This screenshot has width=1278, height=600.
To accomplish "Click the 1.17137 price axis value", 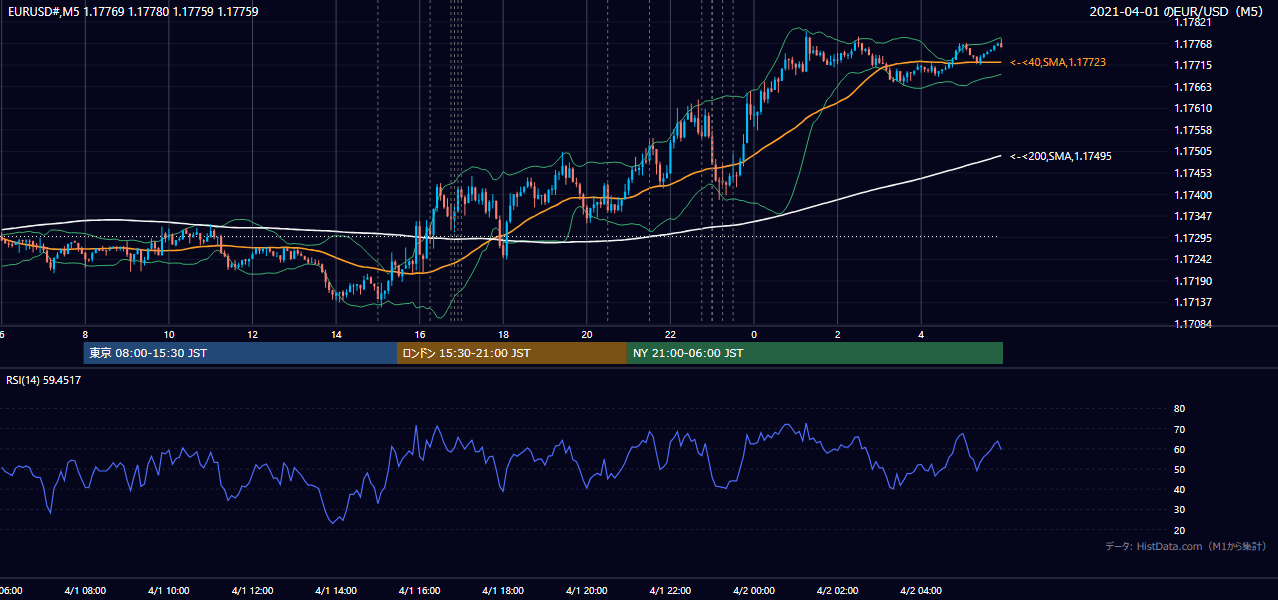I will pos(1192,302).
